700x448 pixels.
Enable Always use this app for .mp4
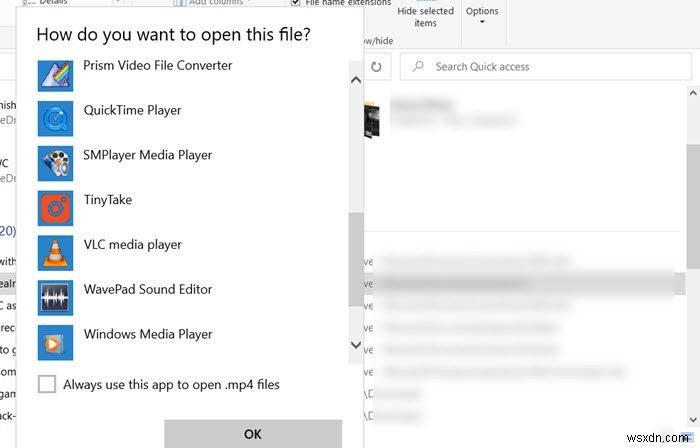[47, 384]
